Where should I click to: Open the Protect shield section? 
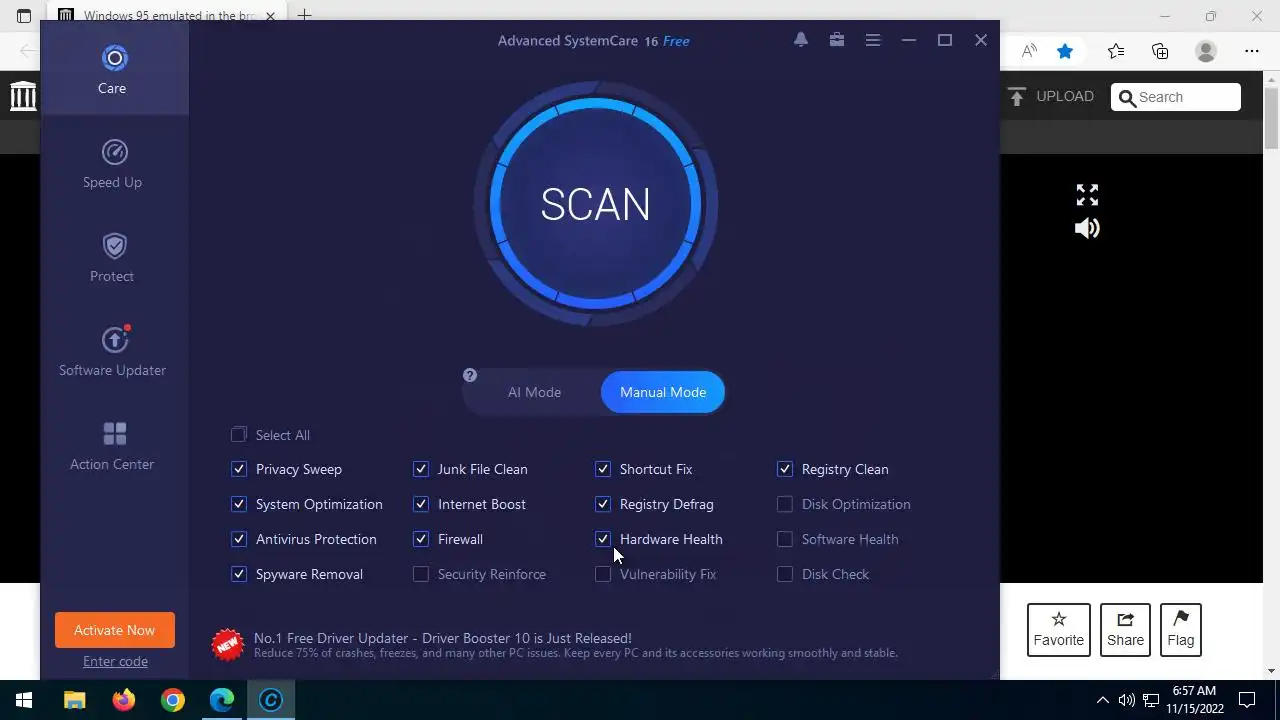(x=114, y=258)
